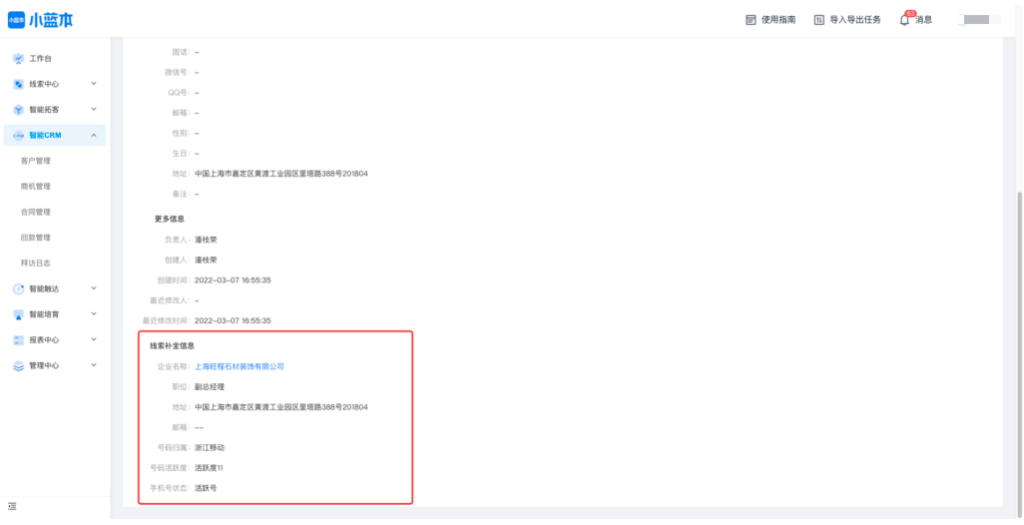
Task: Click the 导入导出任务 import/export icon
Action: pos(819,20)
